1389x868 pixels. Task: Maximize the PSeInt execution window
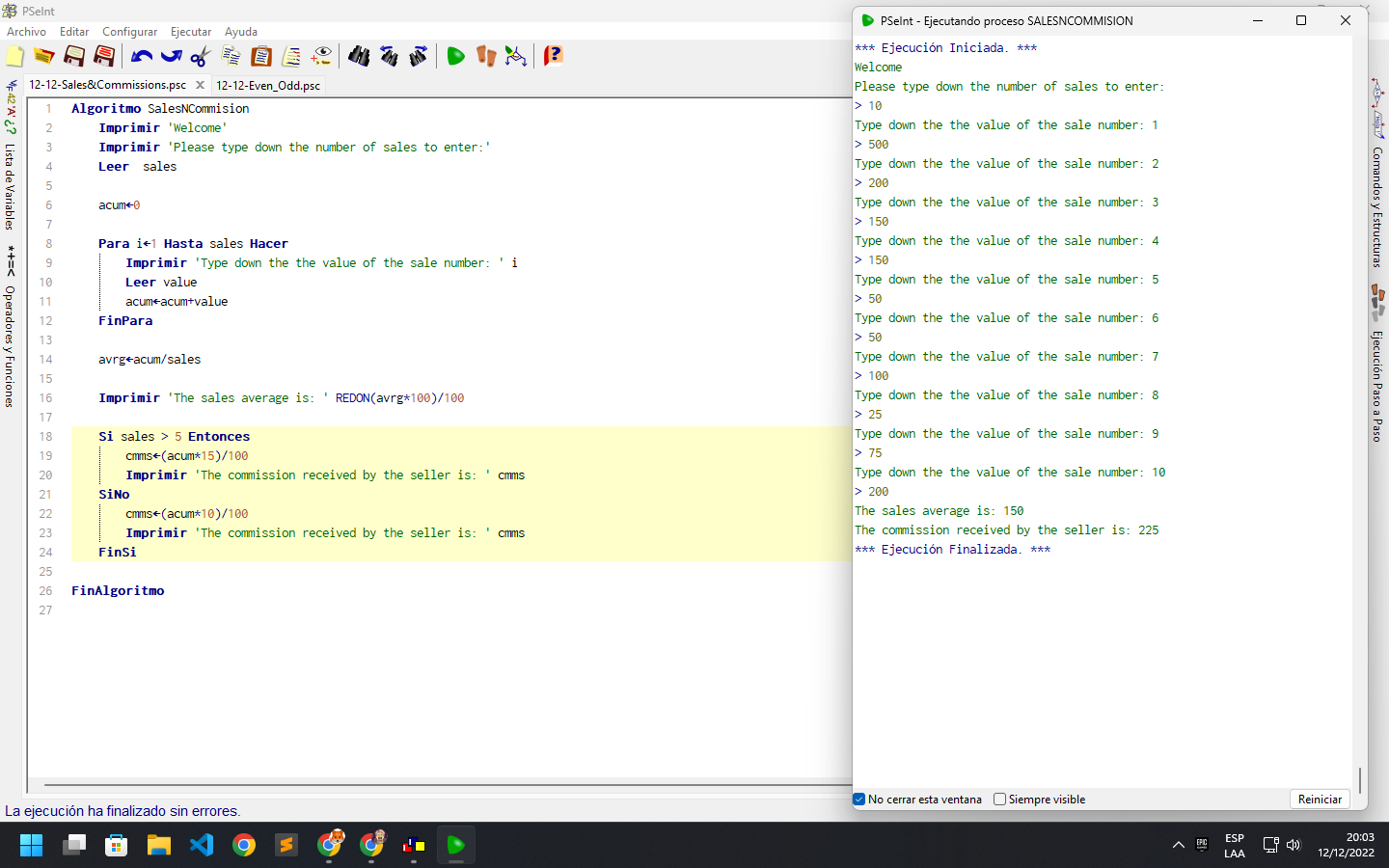pyautogui.click(x=1301, y=20)
